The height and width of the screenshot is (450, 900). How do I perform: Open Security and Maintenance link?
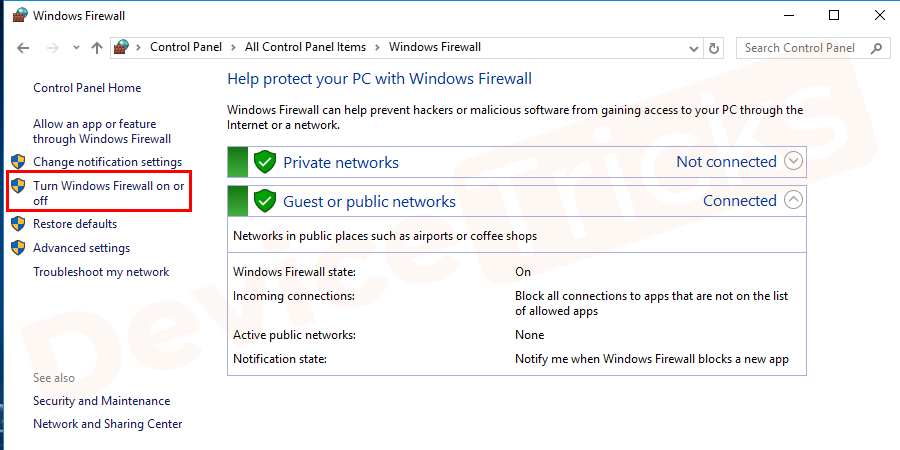click(x=102, y=401)
